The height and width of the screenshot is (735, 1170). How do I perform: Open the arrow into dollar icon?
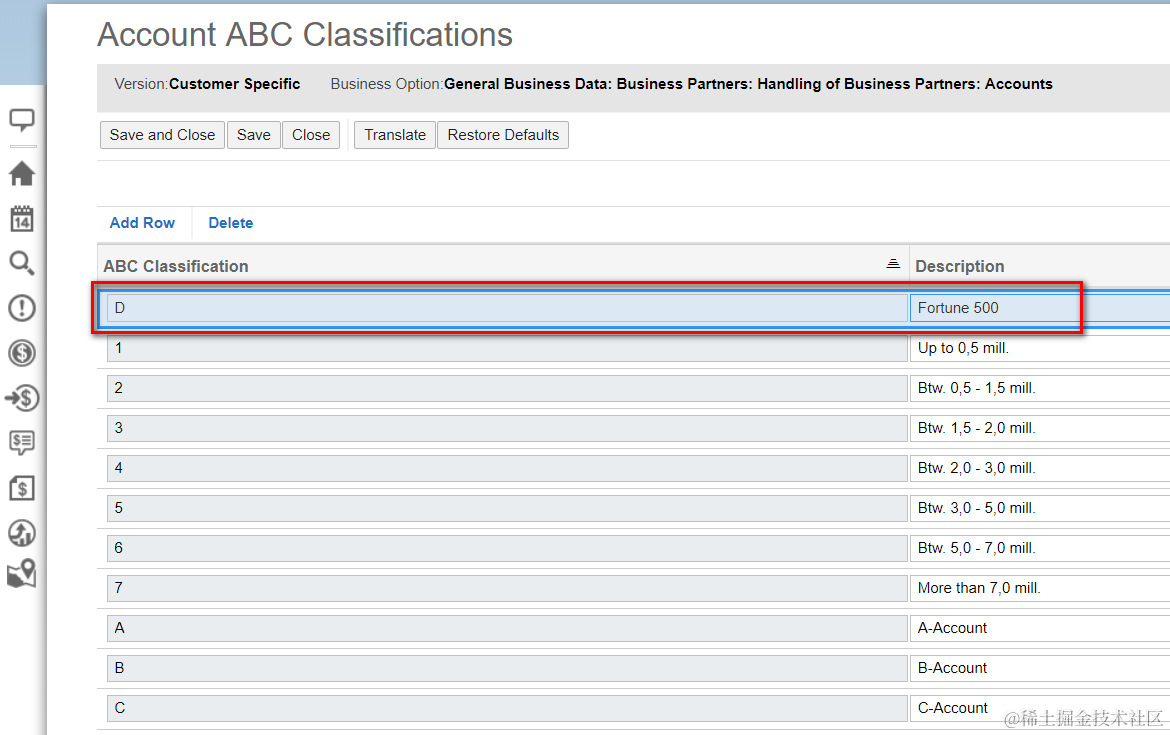tap(22, 398)
